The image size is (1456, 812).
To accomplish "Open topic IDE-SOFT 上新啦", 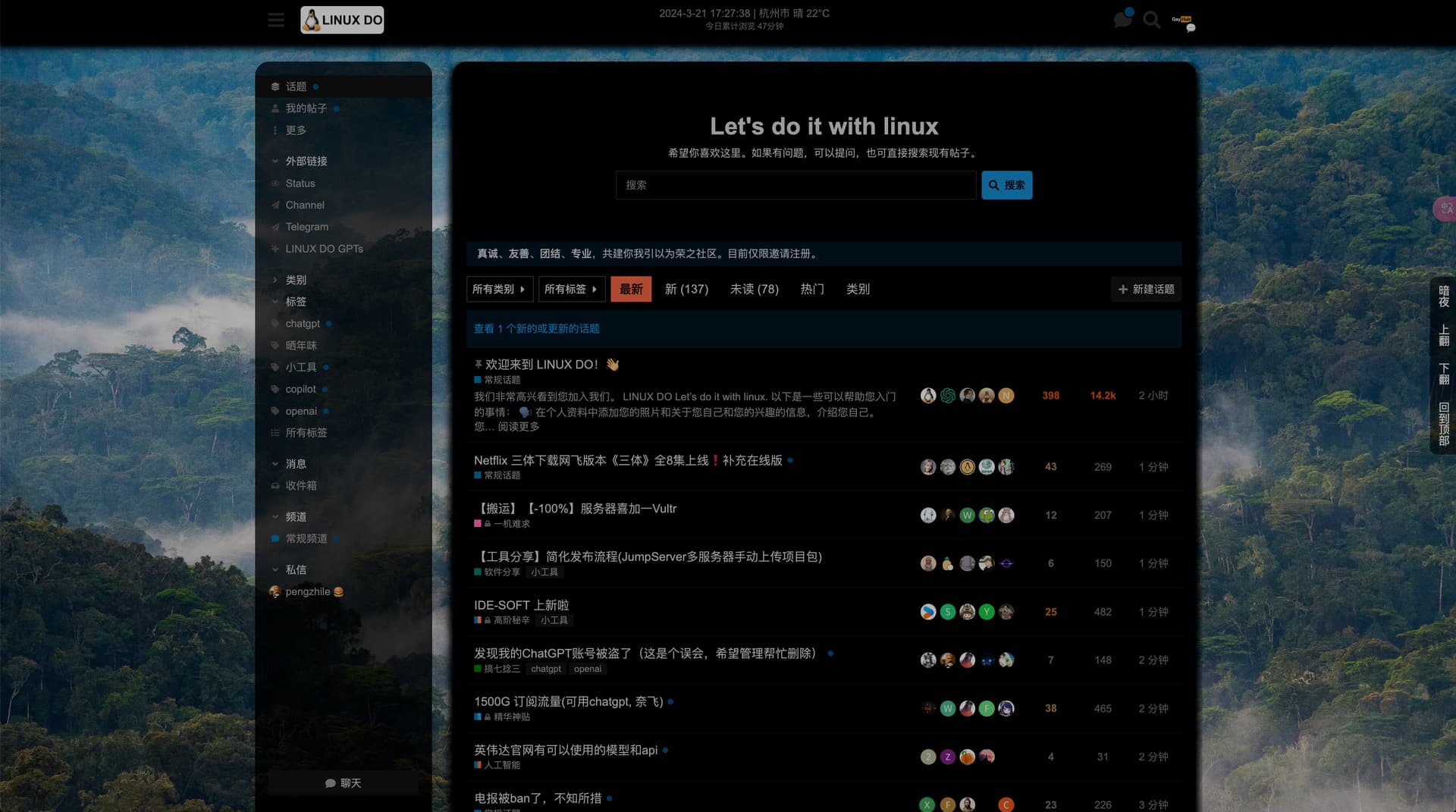I will (522, 606).
